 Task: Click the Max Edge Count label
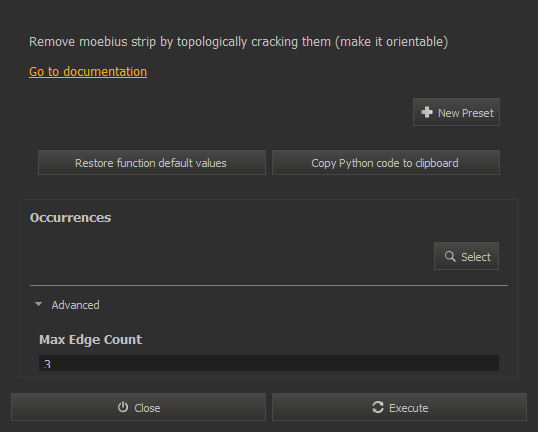90,339
